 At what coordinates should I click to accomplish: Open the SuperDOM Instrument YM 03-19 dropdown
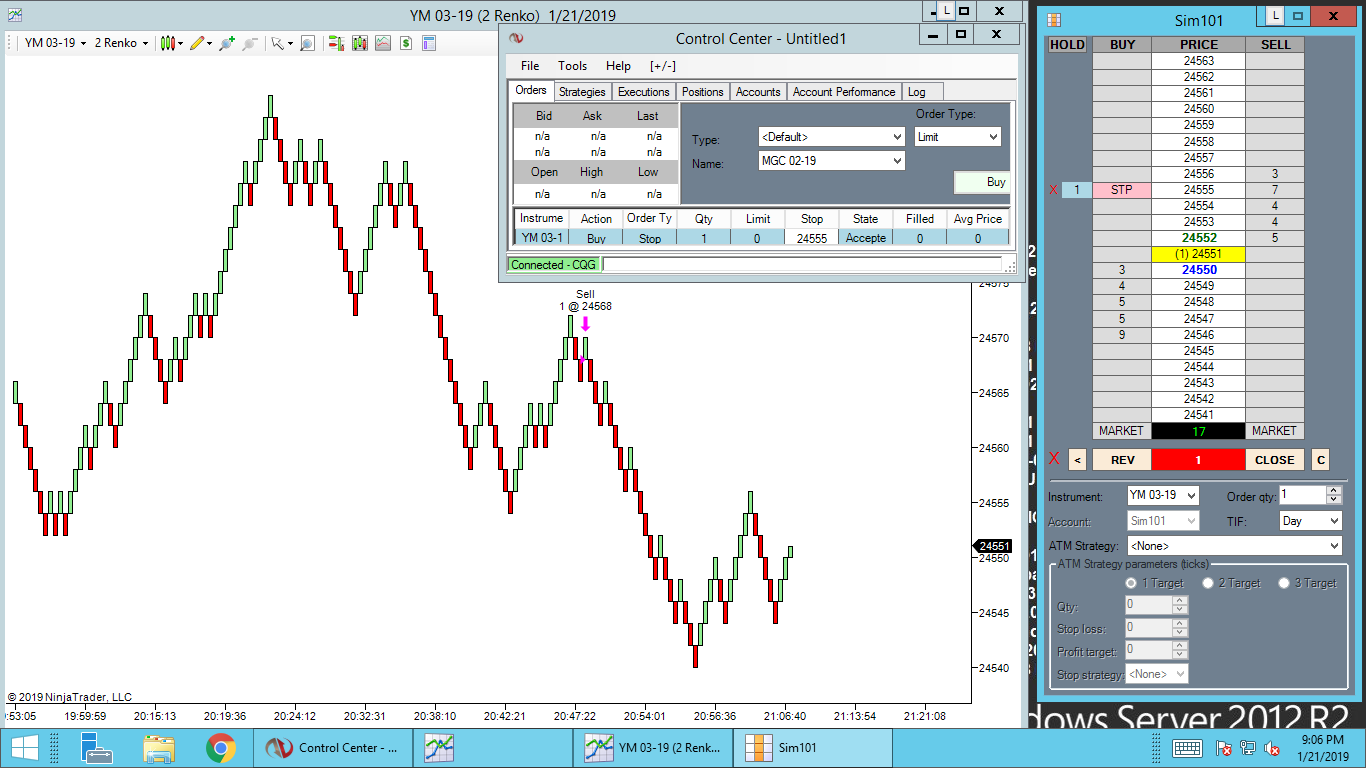click(x=1163, y=496)
